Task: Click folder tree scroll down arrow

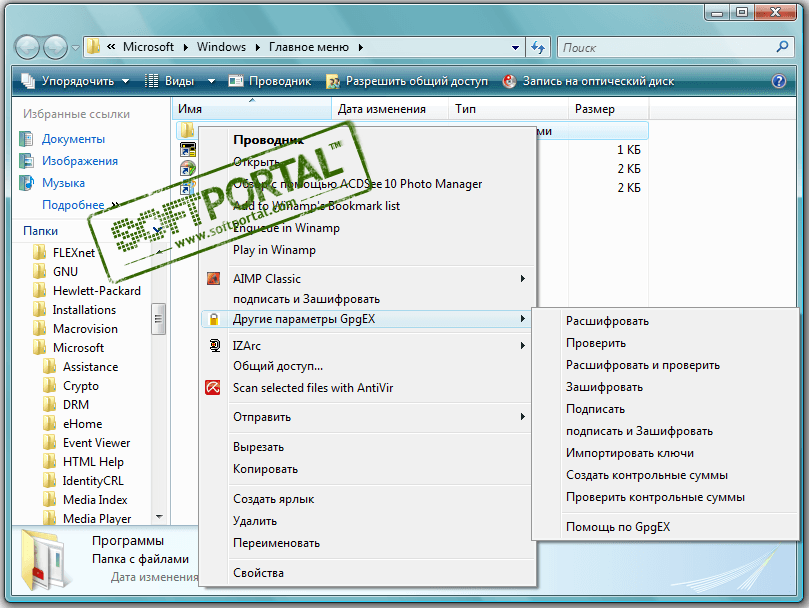Action: pos(158,517)
